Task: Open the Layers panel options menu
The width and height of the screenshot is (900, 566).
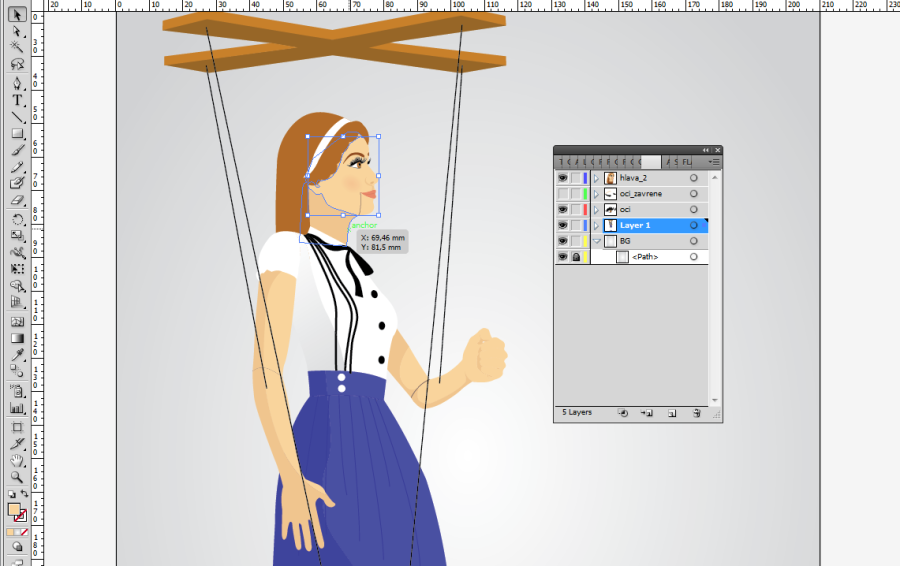Action: coord(713,162)
